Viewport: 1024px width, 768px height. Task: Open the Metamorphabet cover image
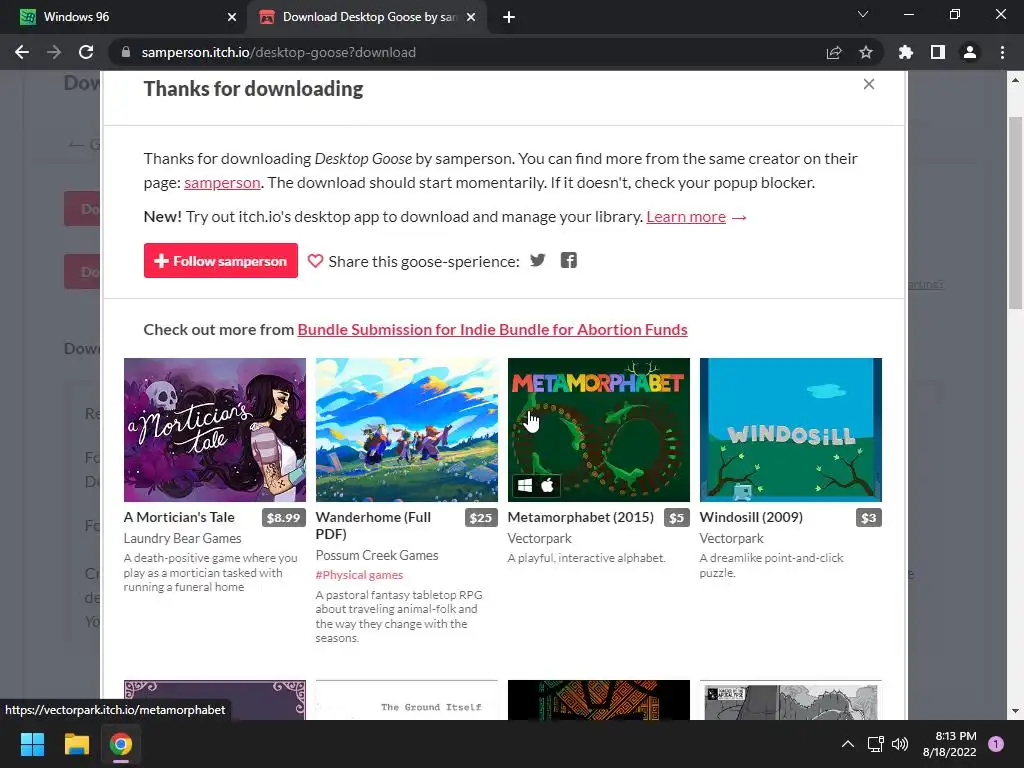pos(599,430)
